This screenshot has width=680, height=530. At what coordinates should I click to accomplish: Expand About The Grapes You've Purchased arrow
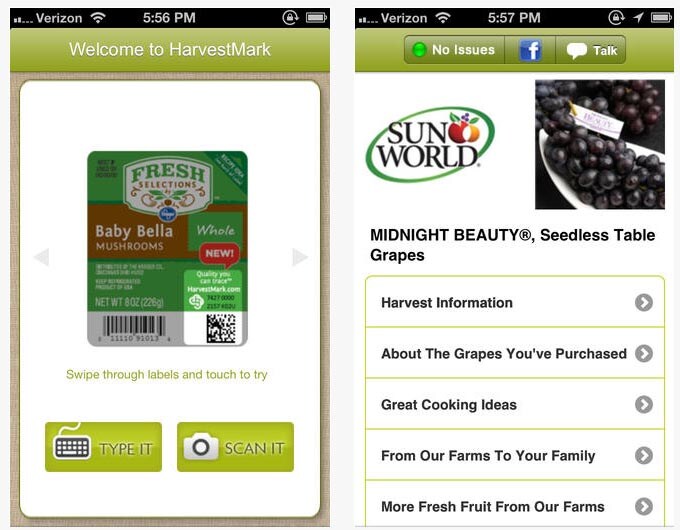click(644, 353)
